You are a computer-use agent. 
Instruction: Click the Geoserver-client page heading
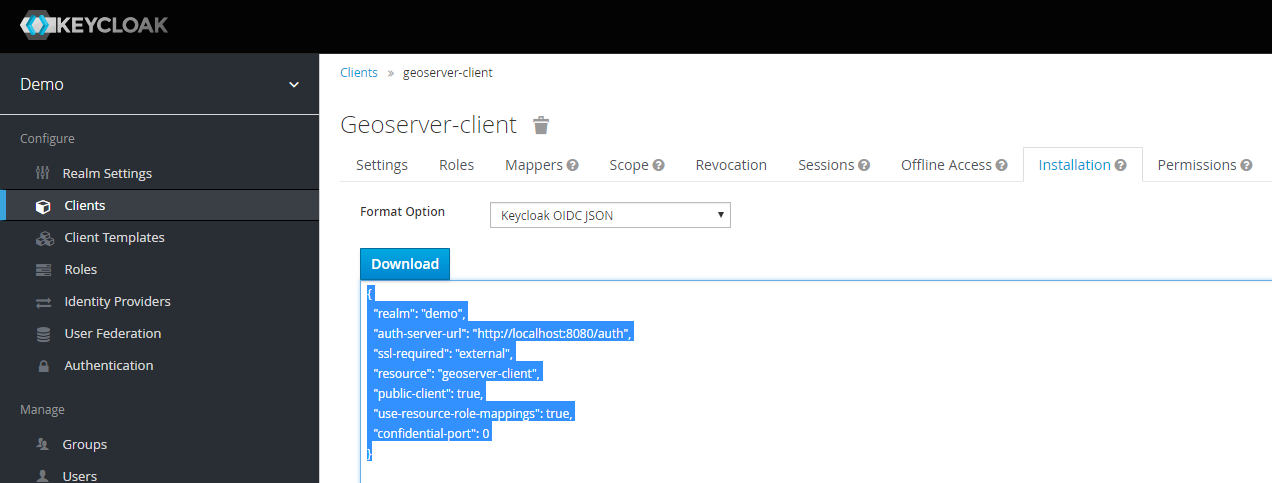pos(429,125)
